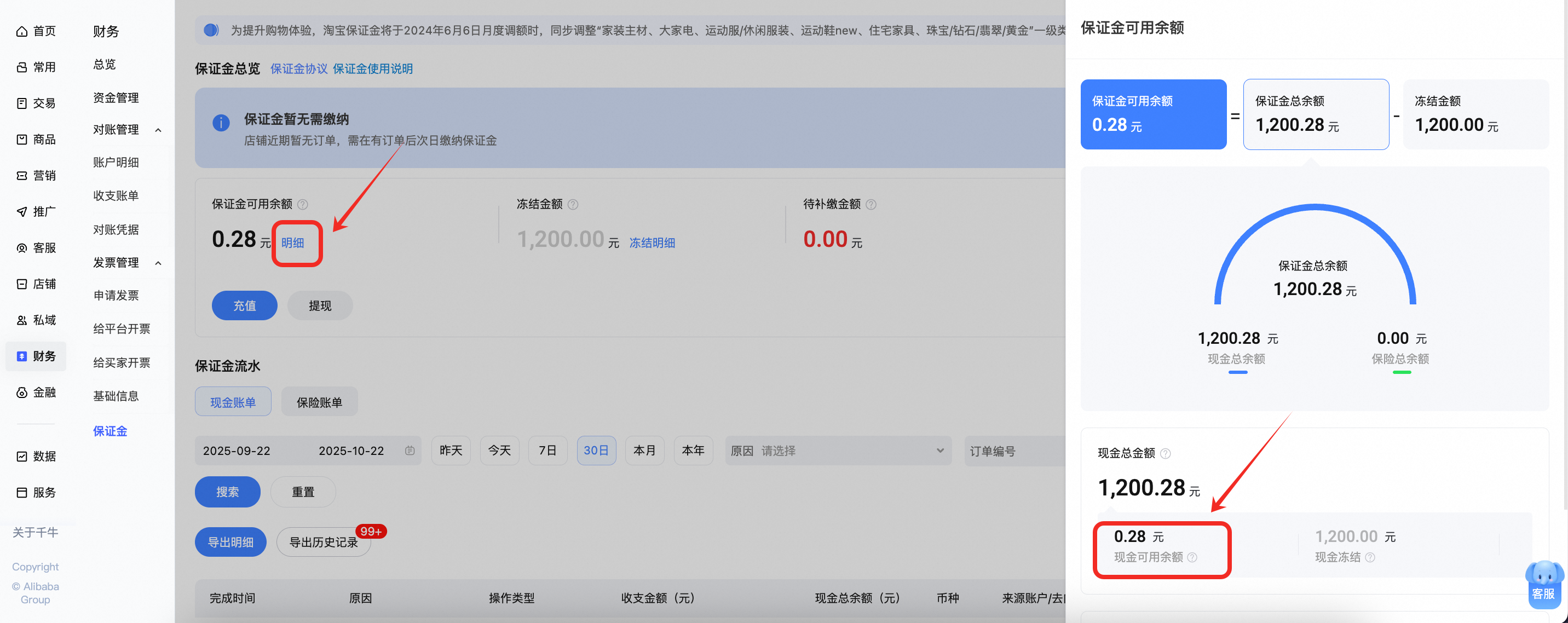This screenshot has height=623, width=1568.
Task: Choose 30日 date filter
Action: coord(597,451)
